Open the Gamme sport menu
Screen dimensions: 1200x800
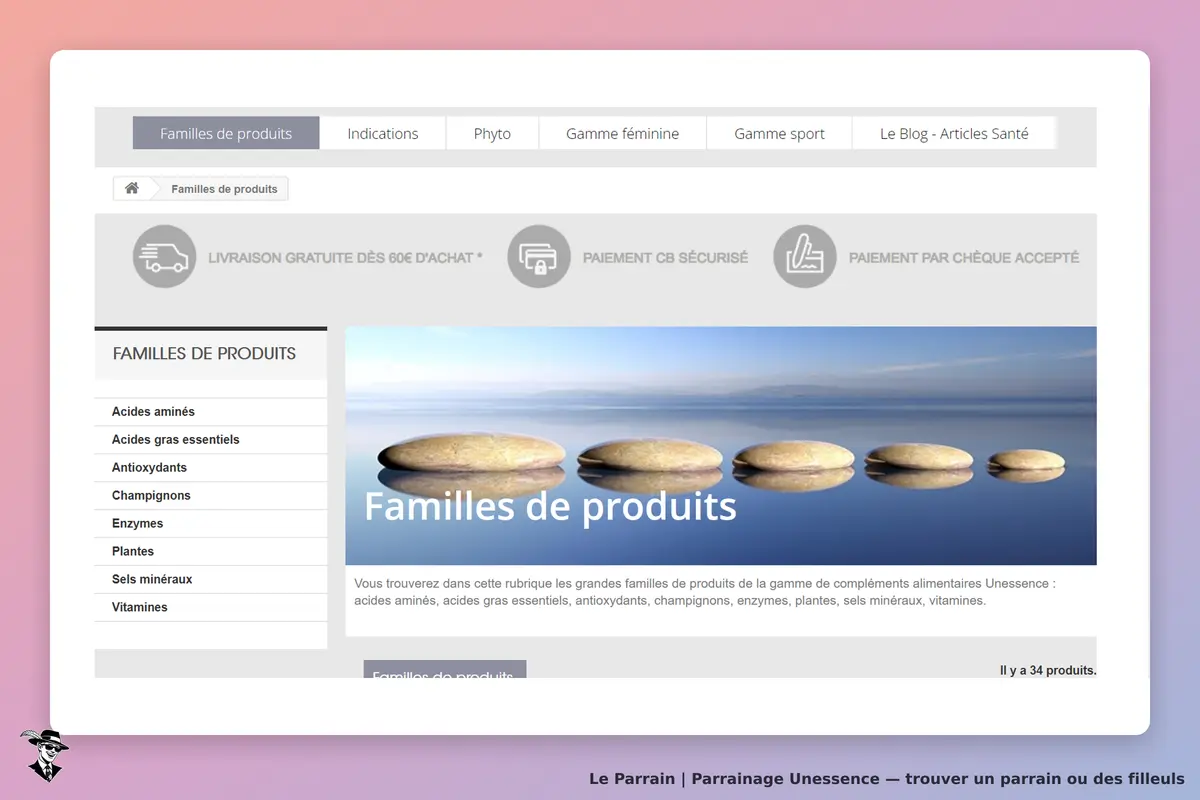779,133
